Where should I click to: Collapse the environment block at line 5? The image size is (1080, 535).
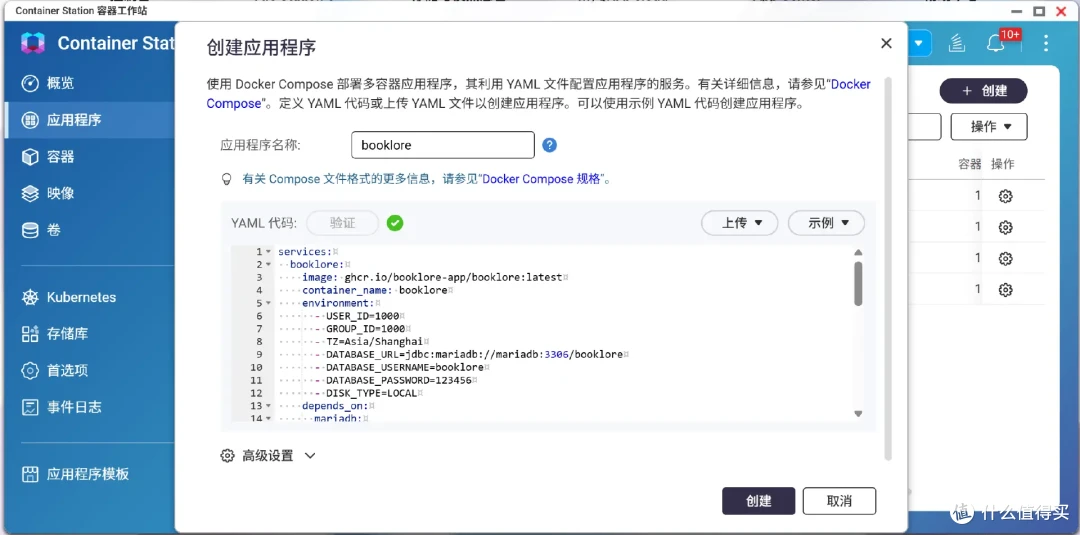[x=269, y=303]
